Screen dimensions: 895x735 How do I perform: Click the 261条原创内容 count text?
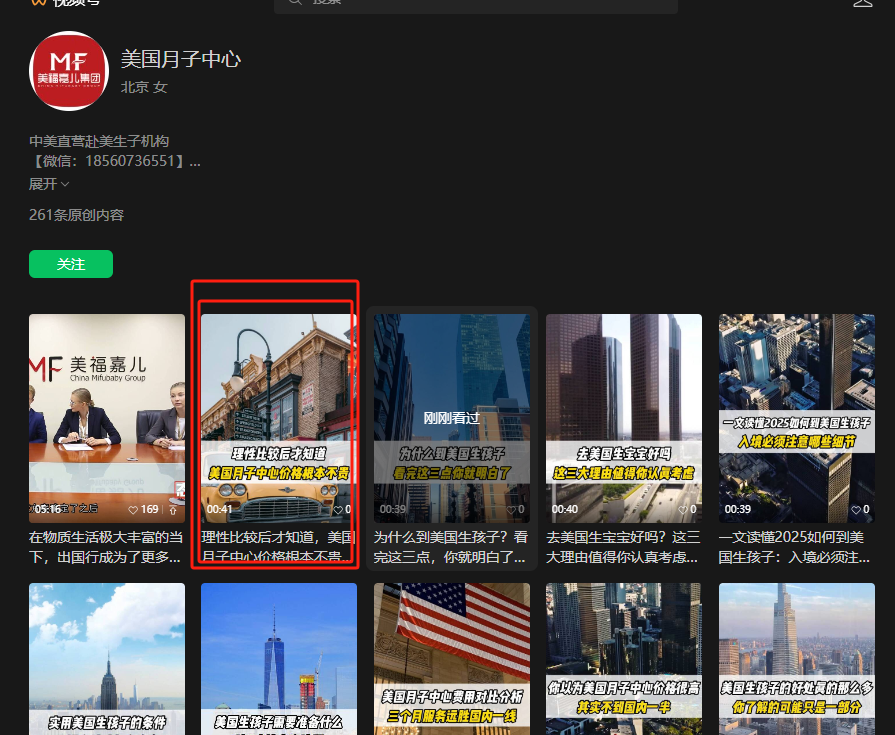[76, 215]
